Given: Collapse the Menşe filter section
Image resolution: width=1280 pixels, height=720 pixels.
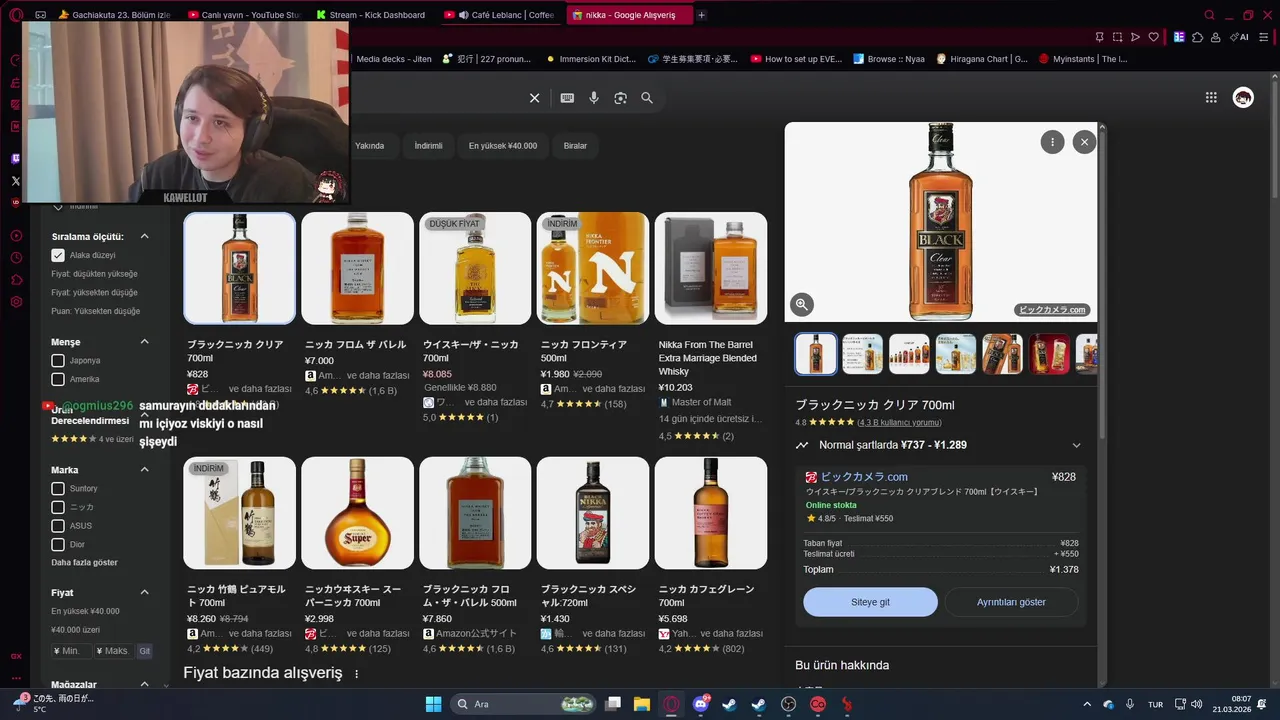Looking at the screenshot, I should [x=144, y=342].
